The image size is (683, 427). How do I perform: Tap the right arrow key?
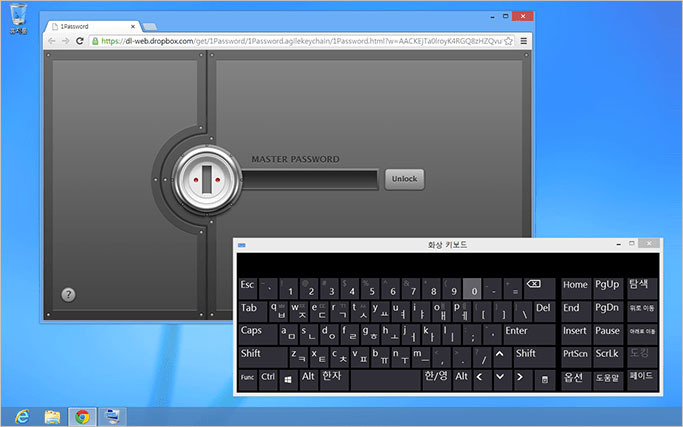523,380
